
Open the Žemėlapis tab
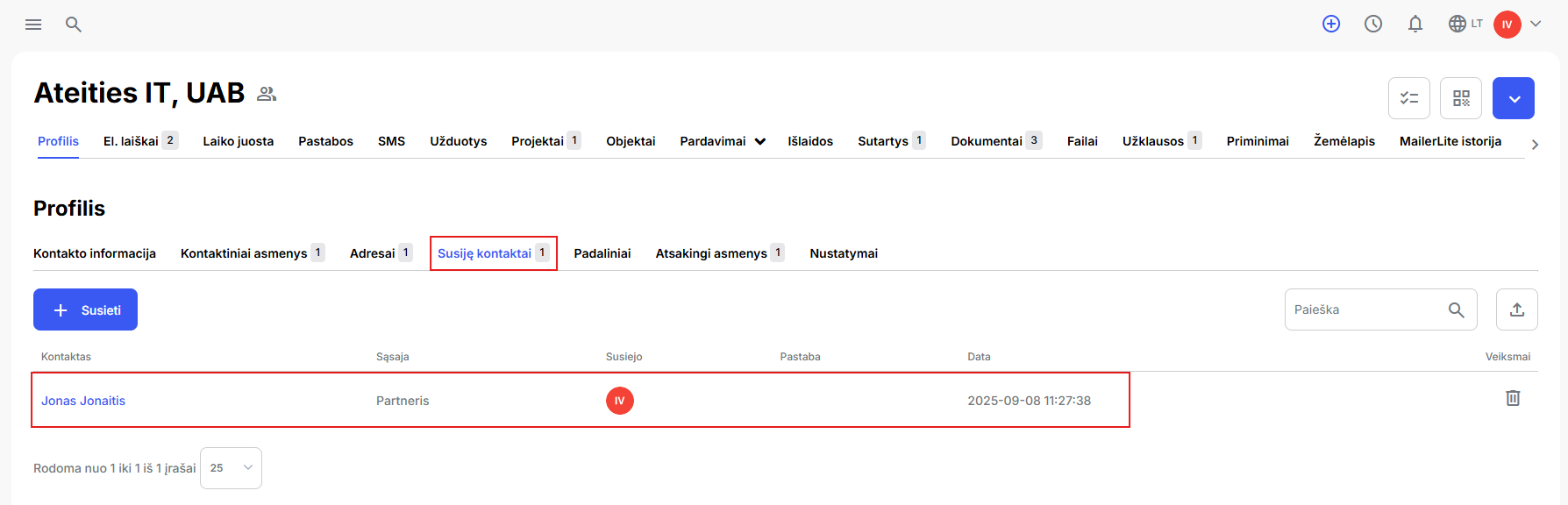1344,141
